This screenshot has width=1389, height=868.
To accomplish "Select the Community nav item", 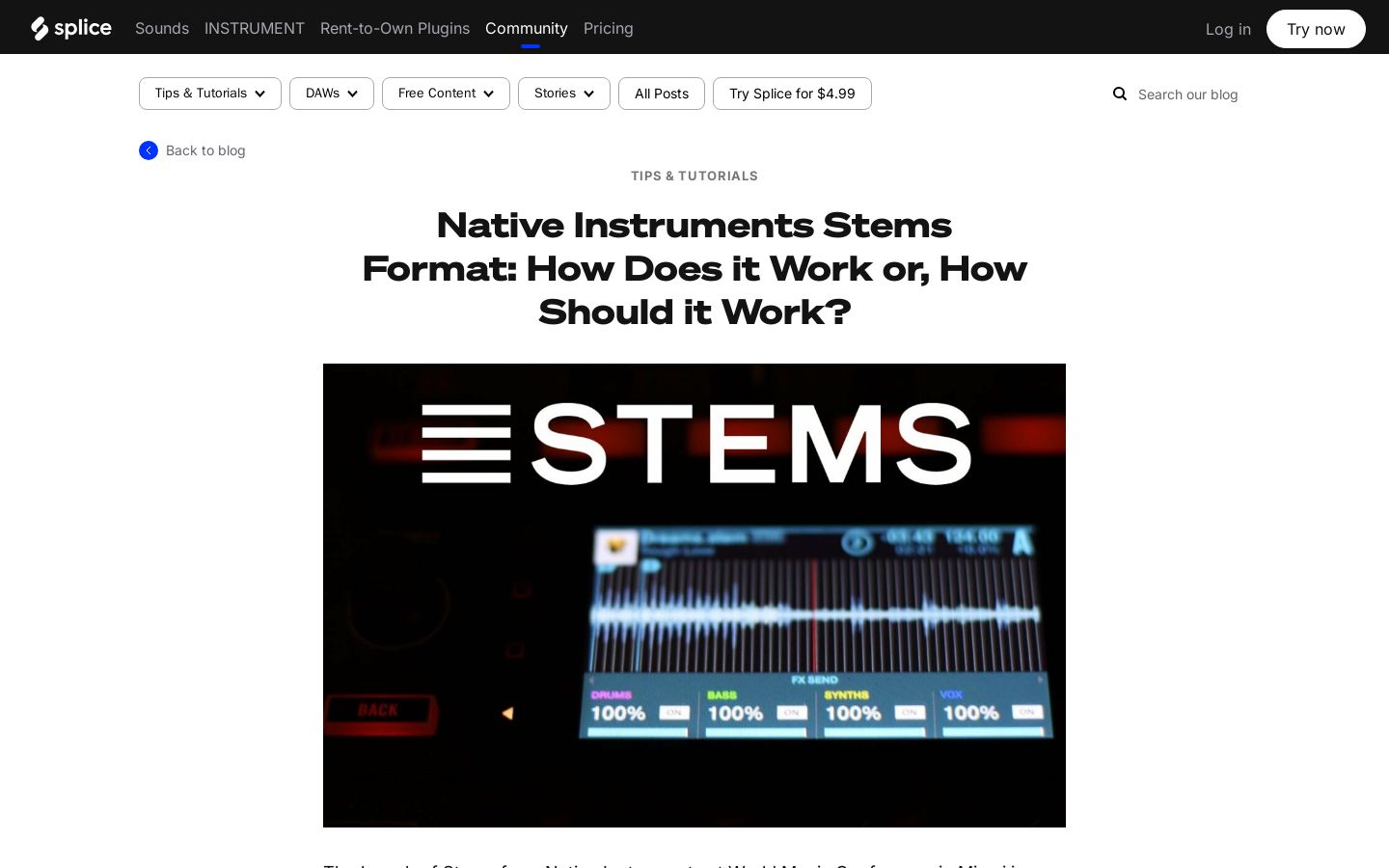I will pyautogui.click(x=527, y=28).
